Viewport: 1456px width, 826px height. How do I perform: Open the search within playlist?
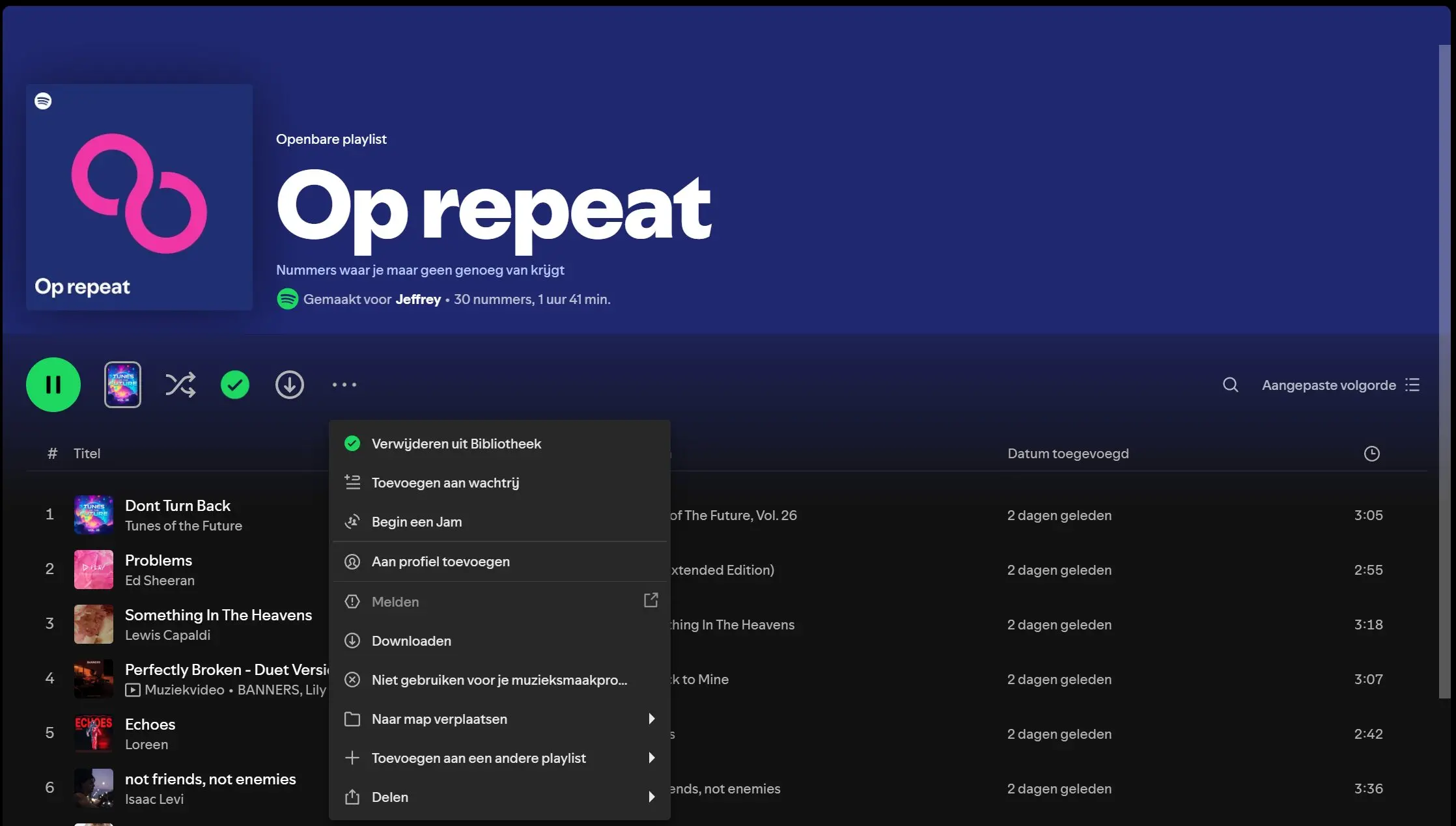(x=1229, y=385)
